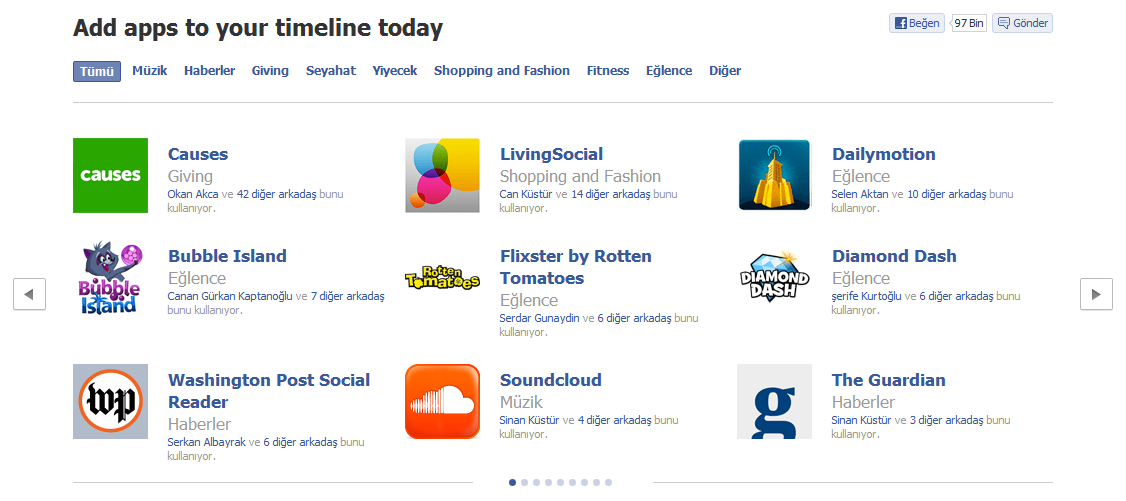Select the Fitness category tab
This screenshot has width=1126, height=501.
click(x=608, y=71)
